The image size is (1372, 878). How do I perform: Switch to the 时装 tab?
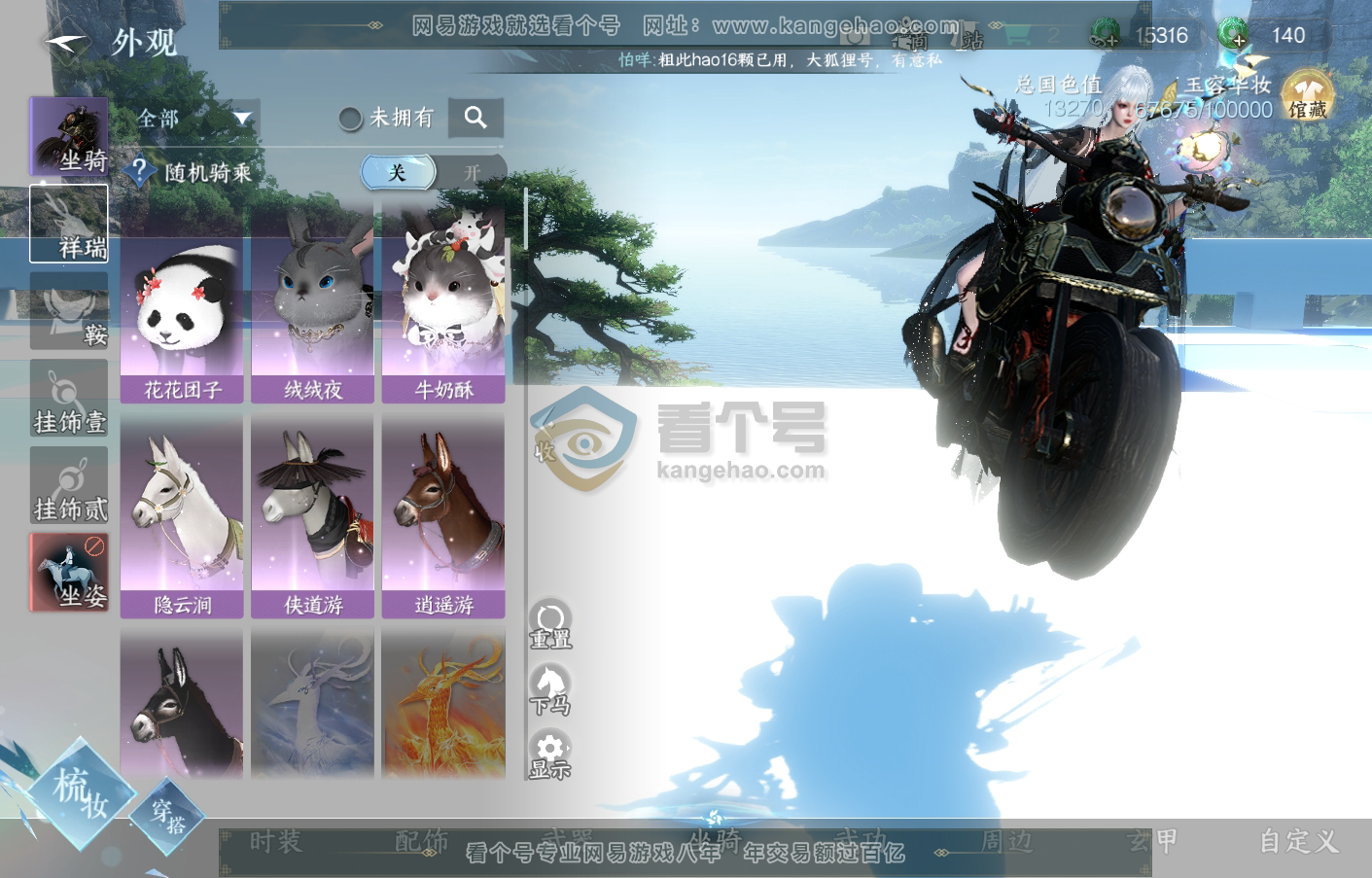click(x=276, y=841)
